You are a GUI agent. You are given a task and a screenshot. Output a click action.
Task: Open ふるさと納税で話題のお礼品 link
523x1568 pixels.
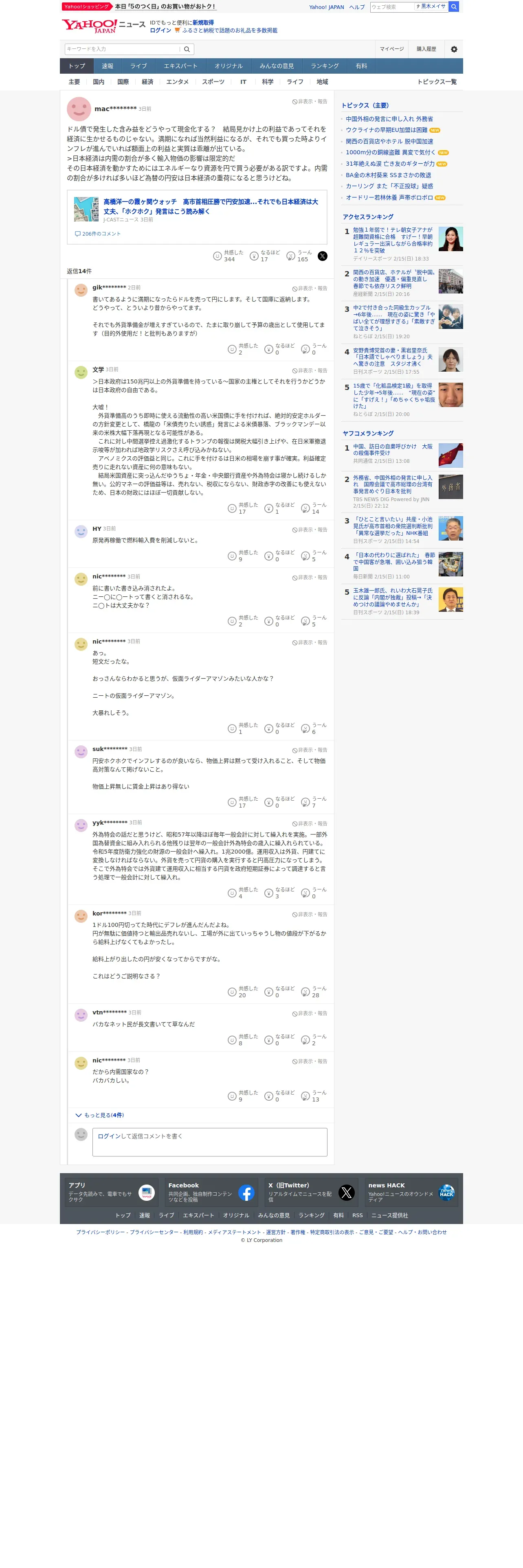click(230, 31)
